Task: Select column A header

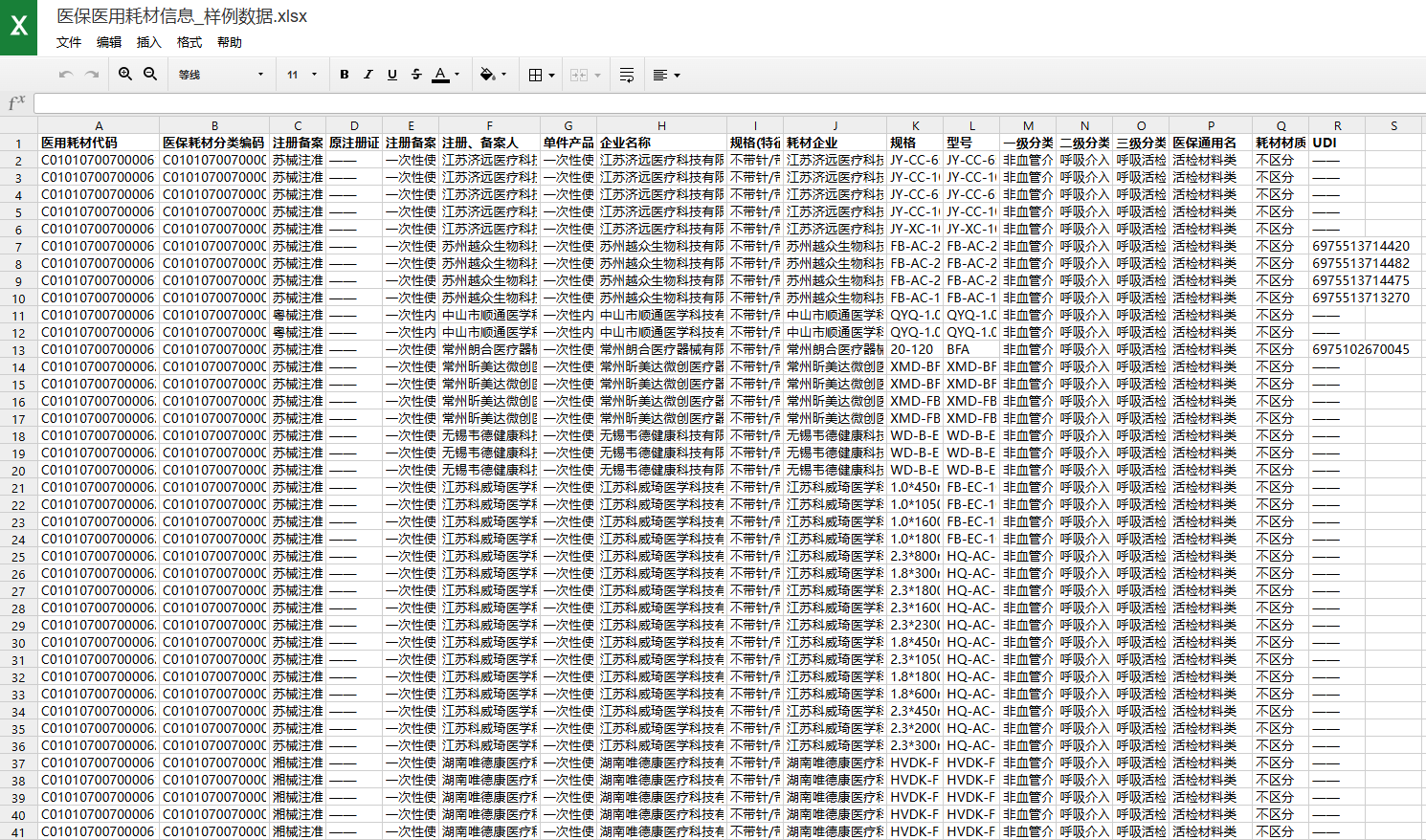Action: tap(99, 125)
